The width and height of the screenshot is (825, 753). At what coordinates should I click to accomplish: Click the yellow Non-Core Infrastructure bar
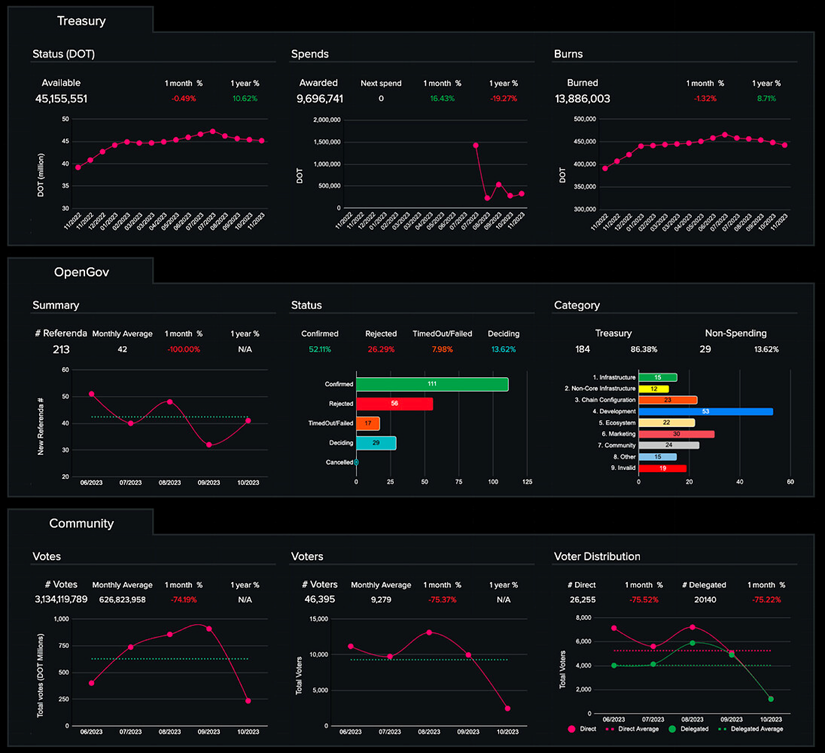click(x=653, y=389)
